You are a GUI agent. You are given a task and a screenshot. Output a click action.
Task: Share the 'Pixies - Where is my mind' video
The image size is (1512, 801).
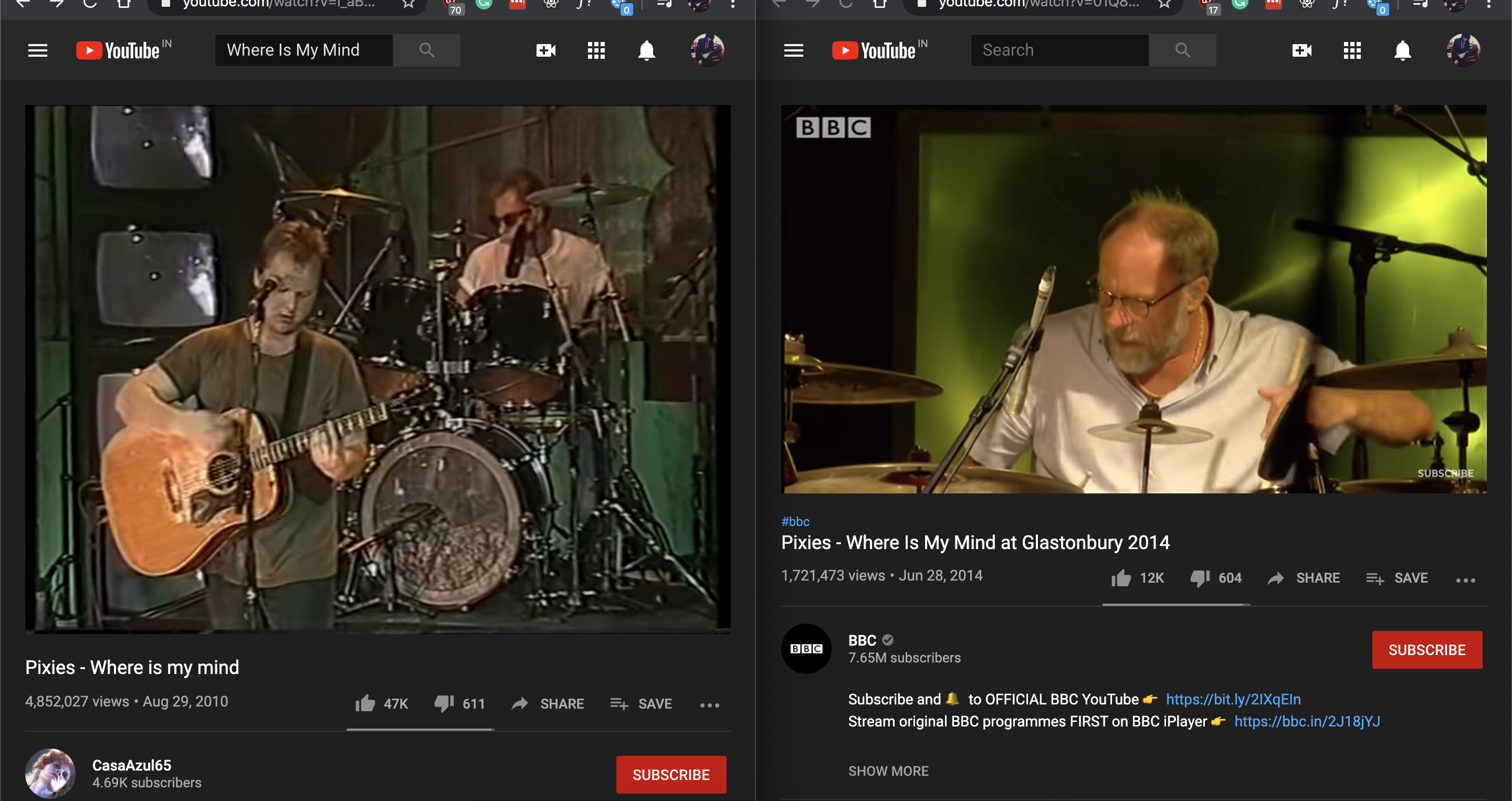(x=548, y=703)
